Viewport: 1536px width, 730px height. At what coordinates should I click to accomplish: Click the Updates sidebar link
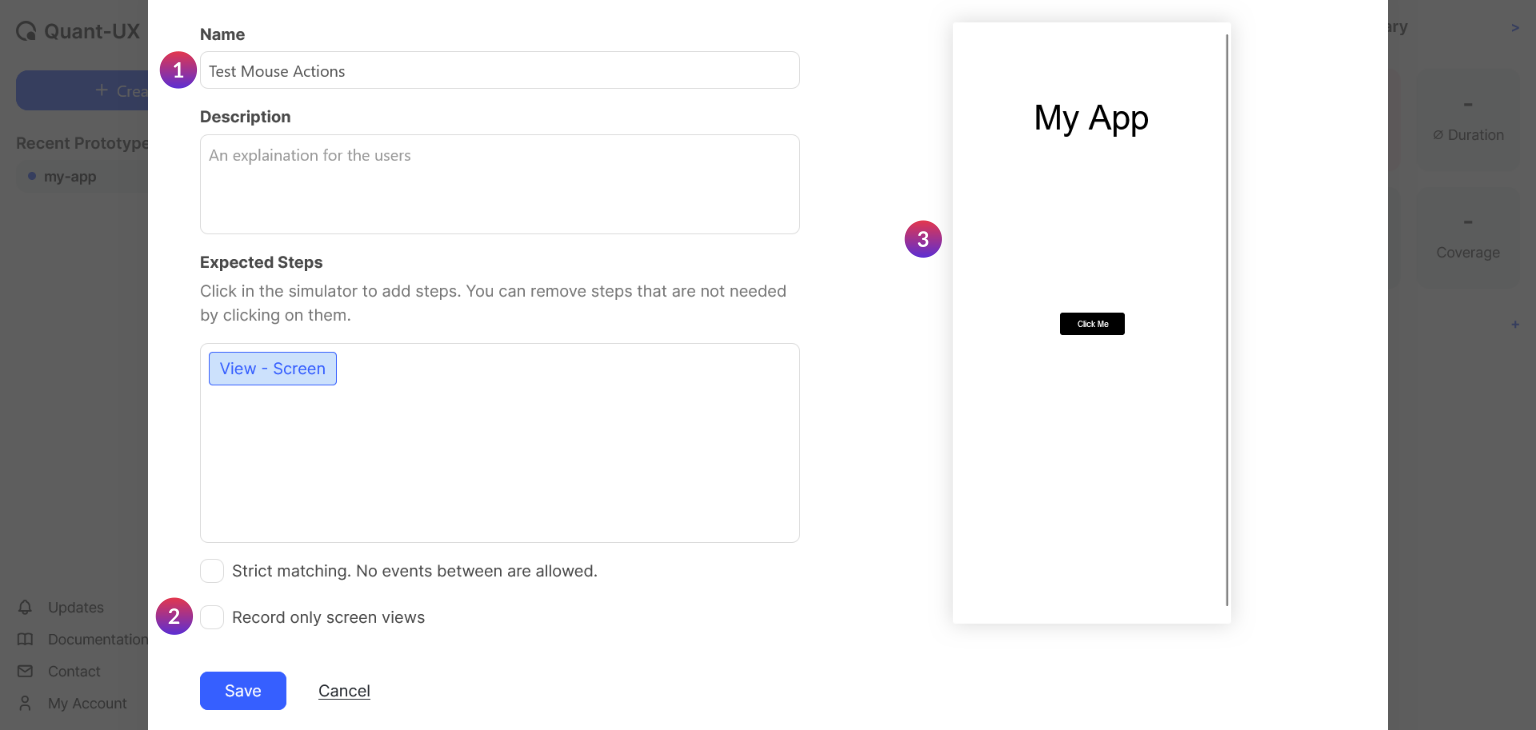pos(76,607)
